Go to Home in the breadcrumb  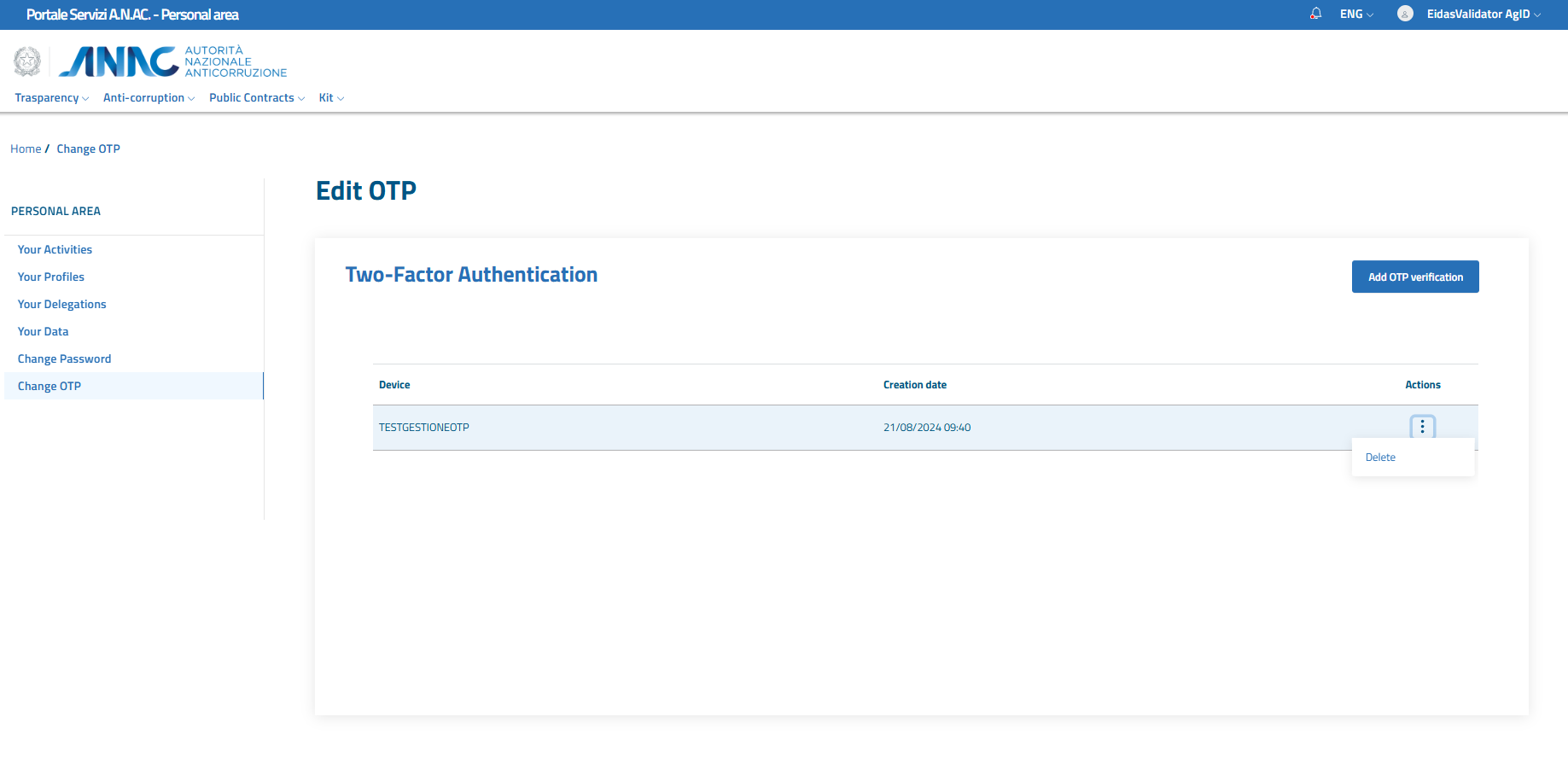tap(26, 149)
